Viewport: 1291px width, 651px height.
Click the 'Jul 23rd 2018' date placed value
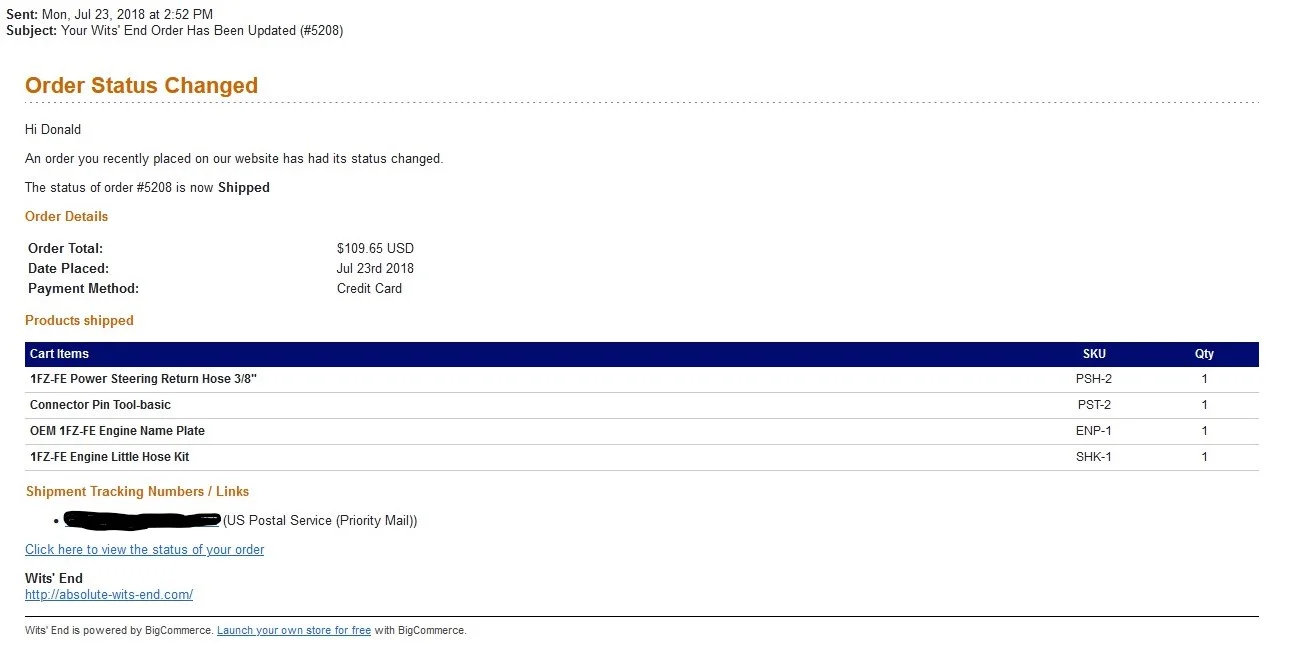pos(375,269)
